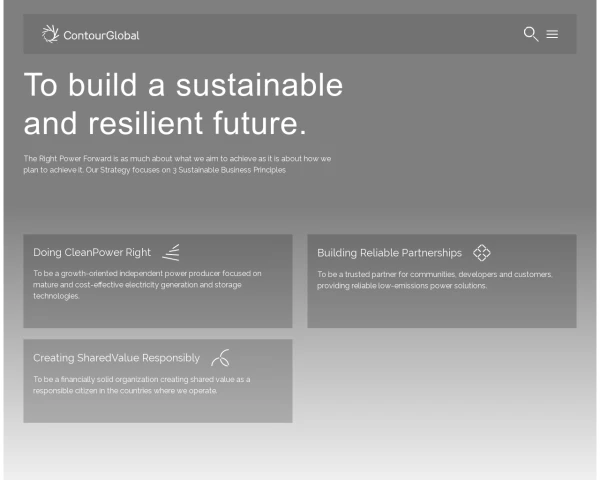Click the ContourGlobal sunburst logo icon
Image resolution: width=600 pixels, height=480 pixels.
50,34
